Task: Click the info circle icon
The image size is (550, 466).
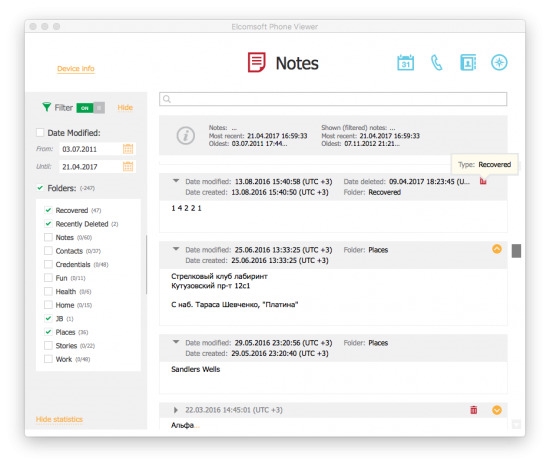Action: 186,135
